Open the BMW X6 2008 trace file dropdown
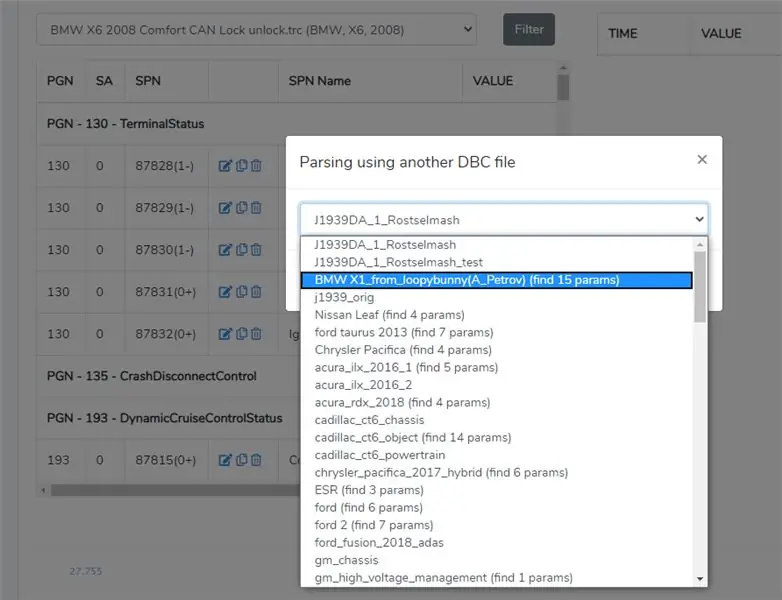The height and width of the screenshot is (600, 782). (x=256, y=30)
